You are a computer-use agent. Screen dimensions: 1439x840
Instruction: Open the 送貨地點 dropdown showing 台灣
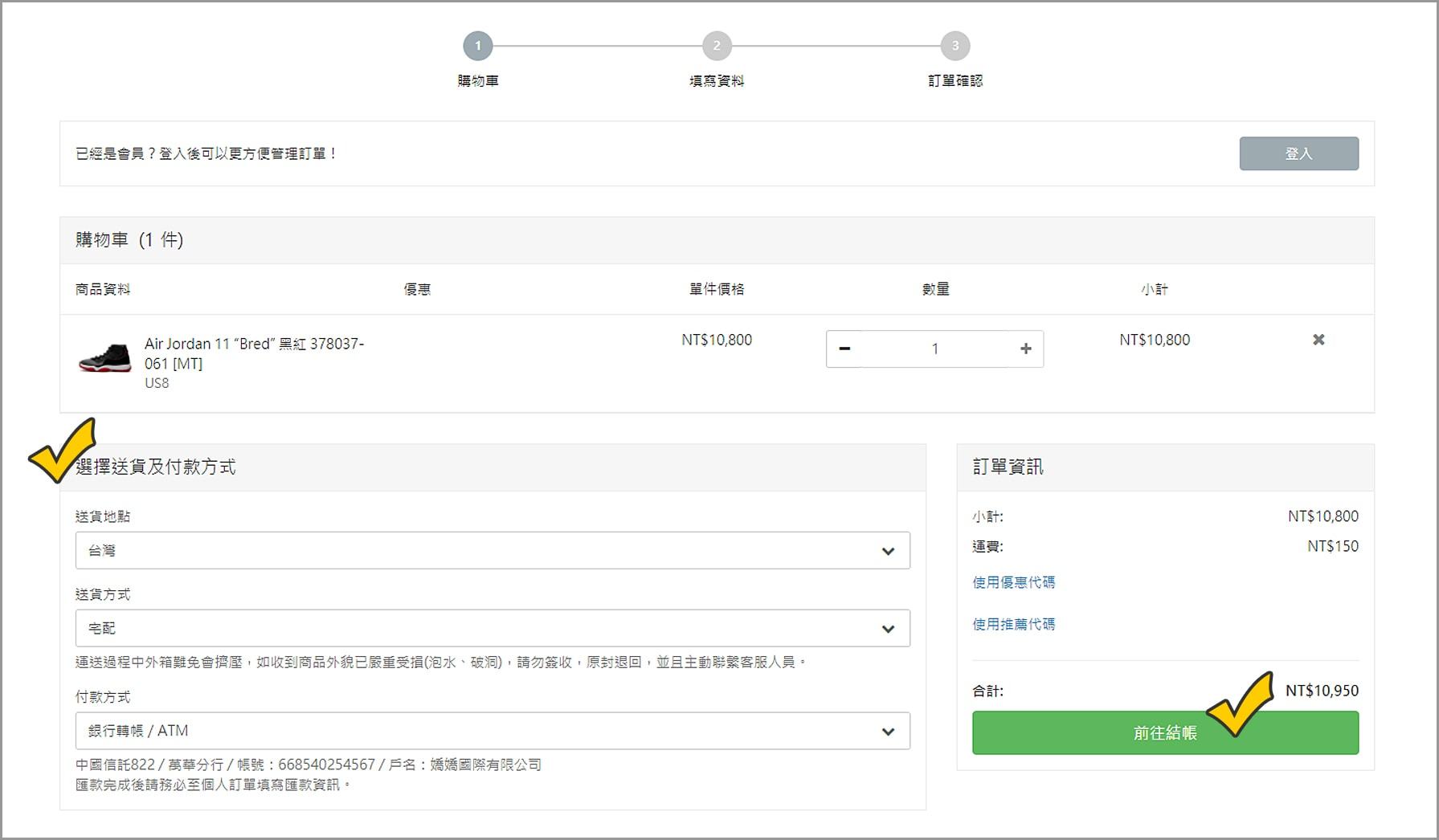(x=493, y=550)
